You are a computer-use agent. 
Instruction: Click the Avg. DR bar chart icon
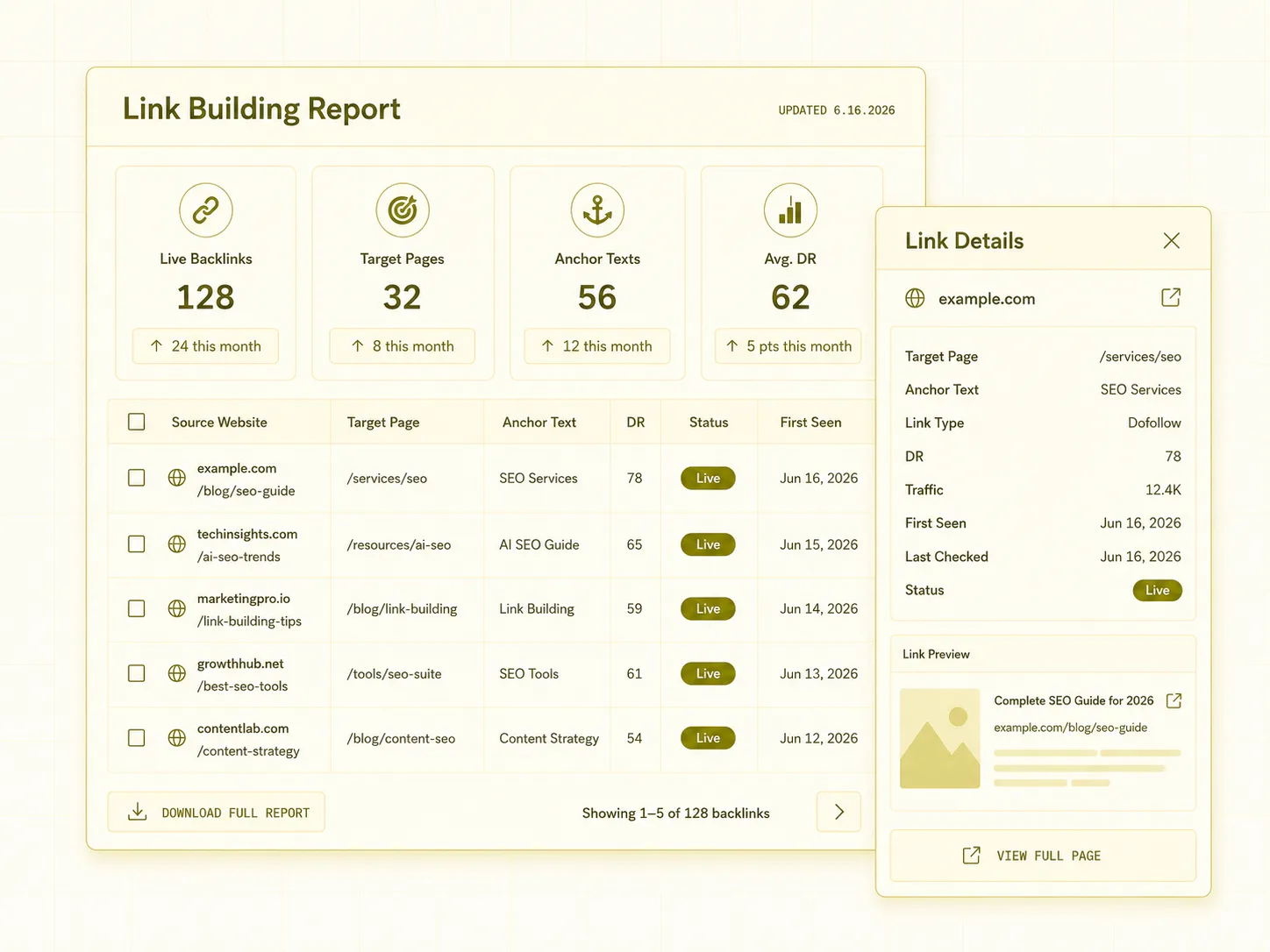(790, 210)
